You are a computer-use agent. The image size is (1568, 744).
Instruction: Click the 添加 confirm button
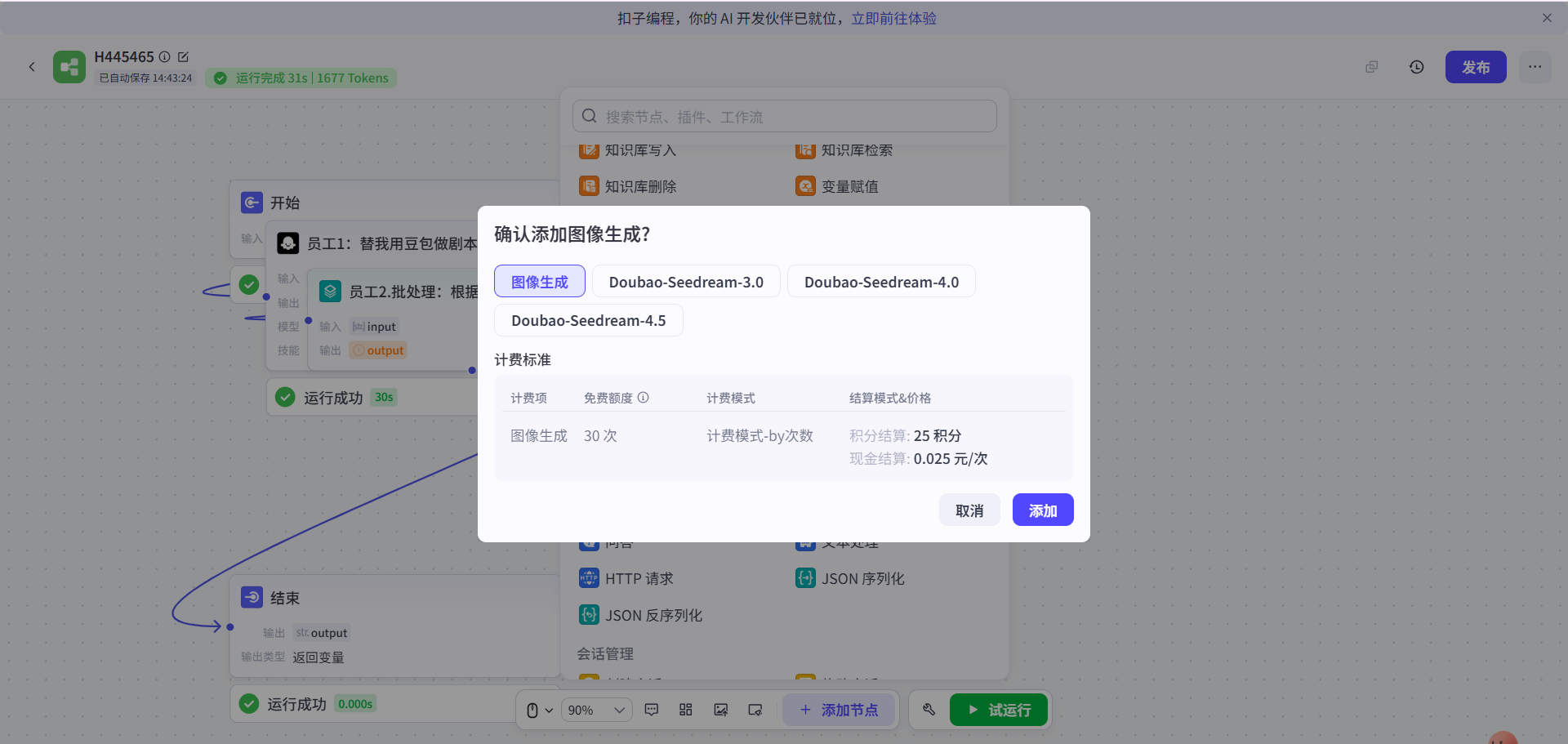pos(1043,510)
